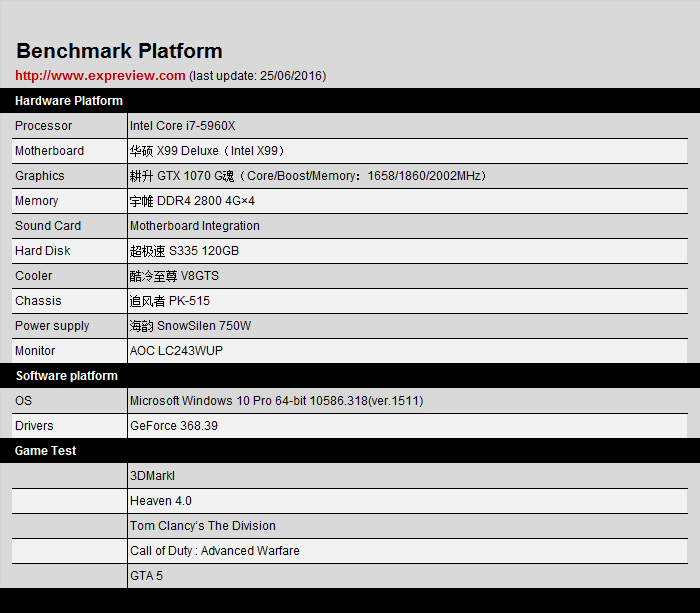700x613 pixels.
Task: Select the AOC LC243WUP value
Action: [176, 351]
